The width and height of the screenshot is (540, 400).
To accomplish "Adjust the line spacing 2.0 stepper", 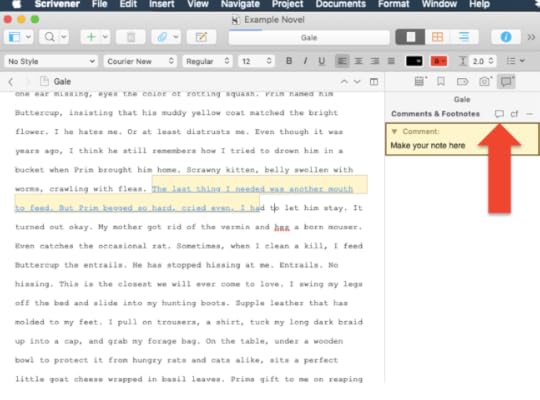I will tap(491, 61).
